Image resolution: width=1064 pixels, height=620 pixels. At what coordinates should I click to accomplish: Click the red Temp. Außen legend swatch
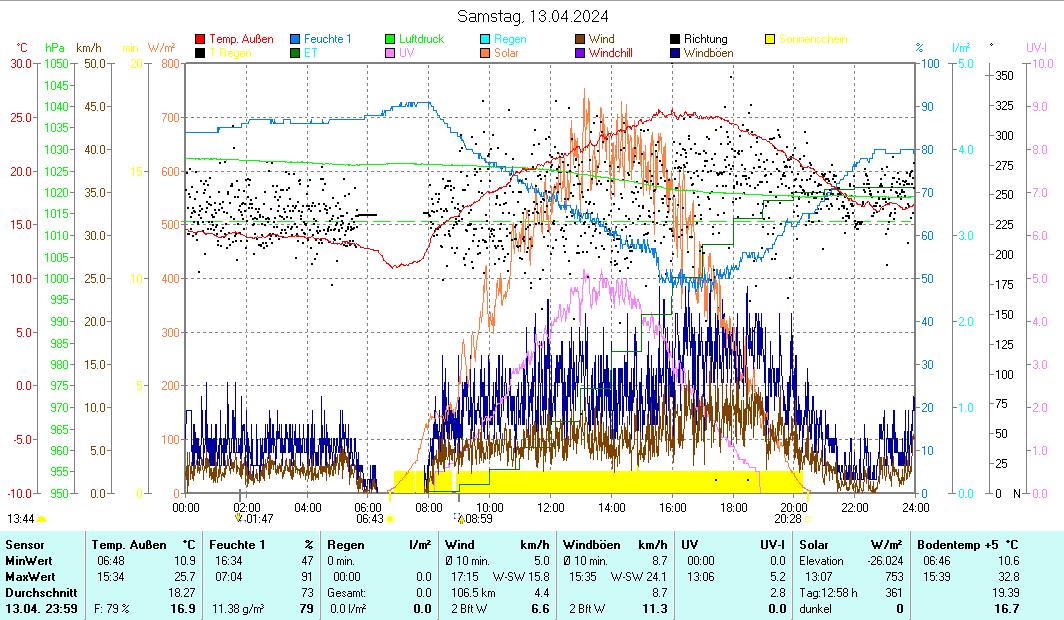tap(200, 40)
